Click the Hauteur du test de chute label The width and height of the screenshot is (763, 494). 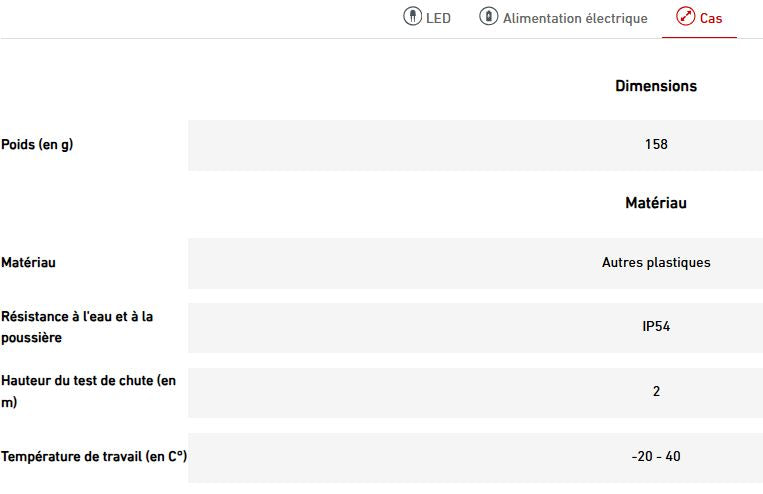(x=88, y=381)
